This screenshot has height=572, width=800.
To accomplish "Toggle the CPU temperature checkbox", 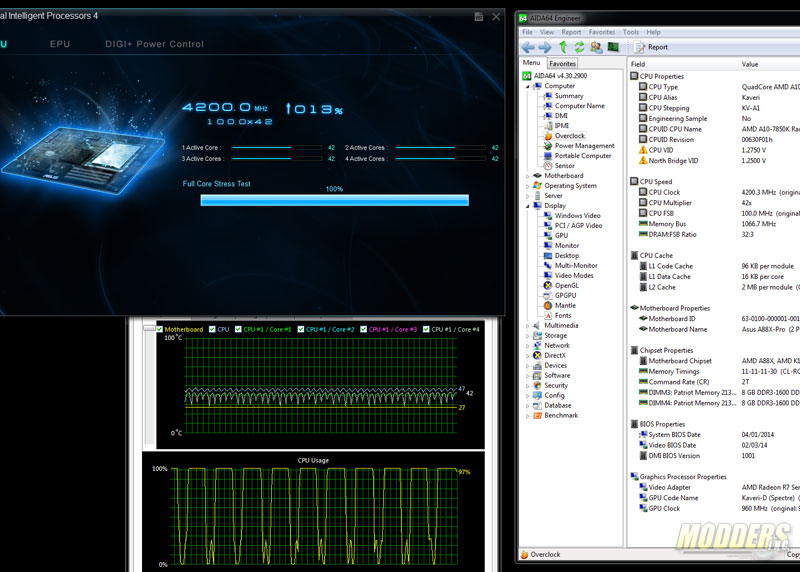I will pyautogui.click(x=212, y=330).
